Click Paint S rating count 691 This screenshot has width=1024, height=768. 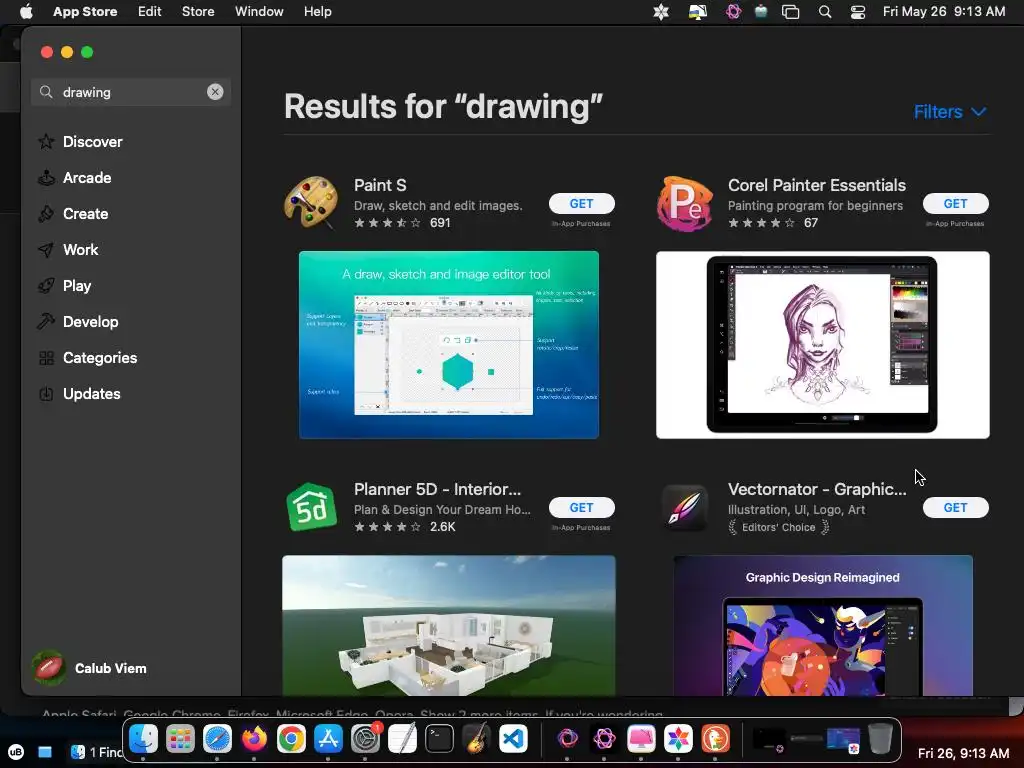440,223
